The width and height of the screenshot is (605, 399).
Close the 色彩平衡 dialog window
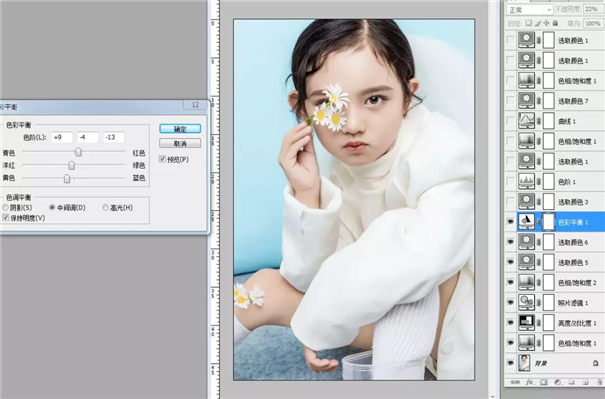196,105
